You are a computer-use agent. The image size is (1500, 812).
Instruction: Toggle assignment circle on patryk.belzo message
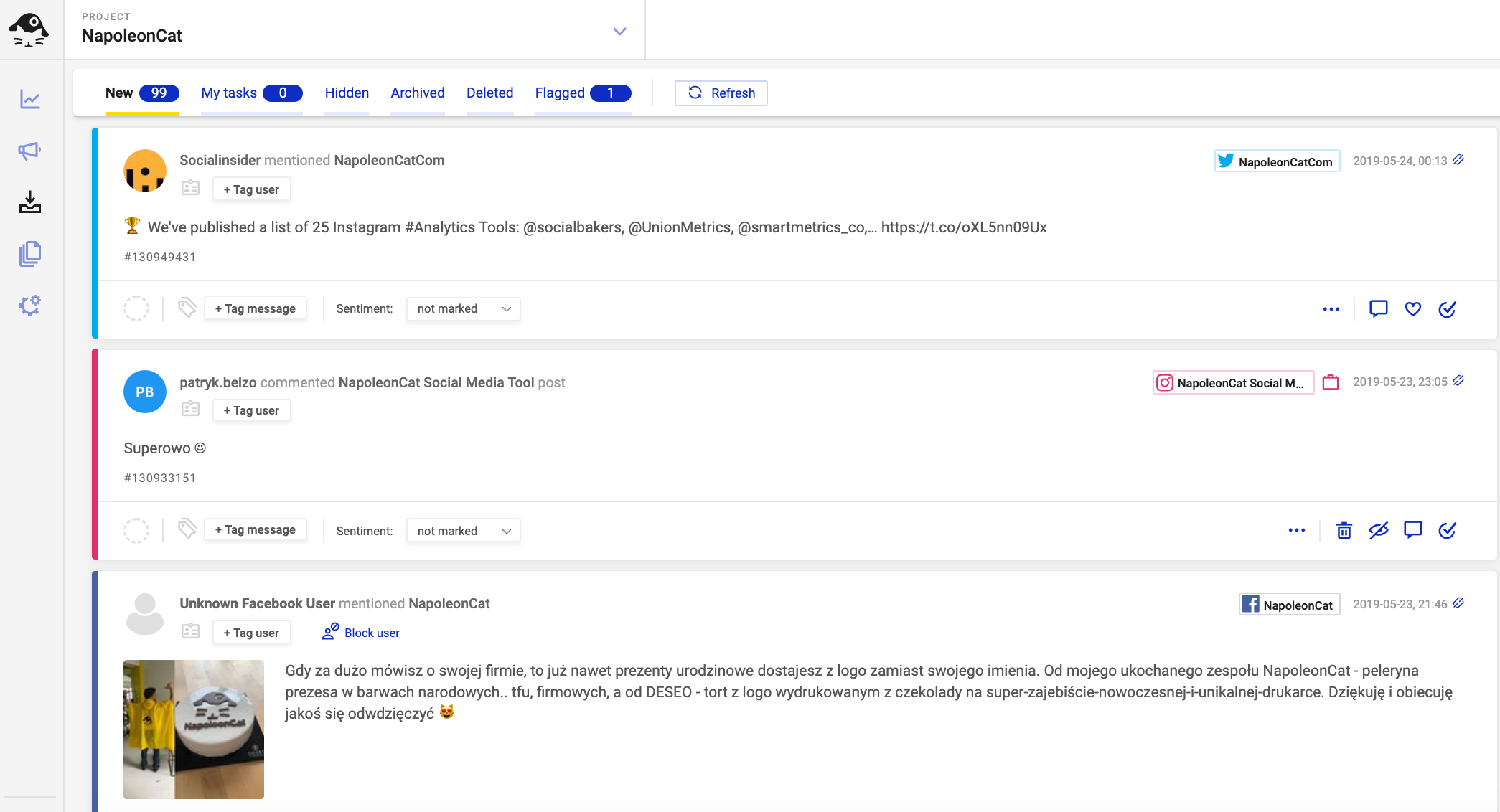tap(136, 531)
